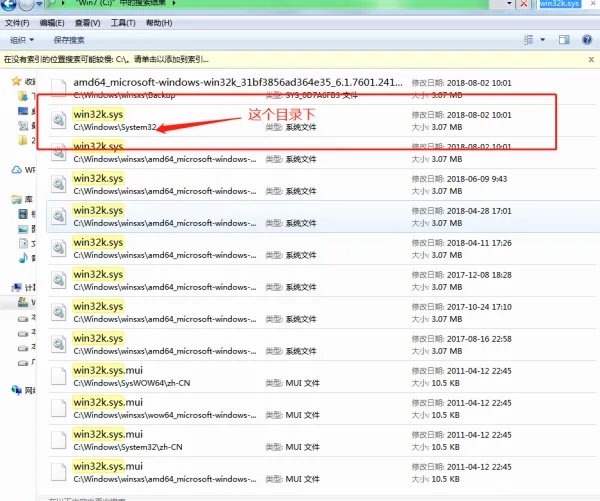The image size is (600, 501).
Task: Select the amd64_microsoft-windows-win32k_31bf3856ad364e35 file name
Action: (x=238, y=82)
